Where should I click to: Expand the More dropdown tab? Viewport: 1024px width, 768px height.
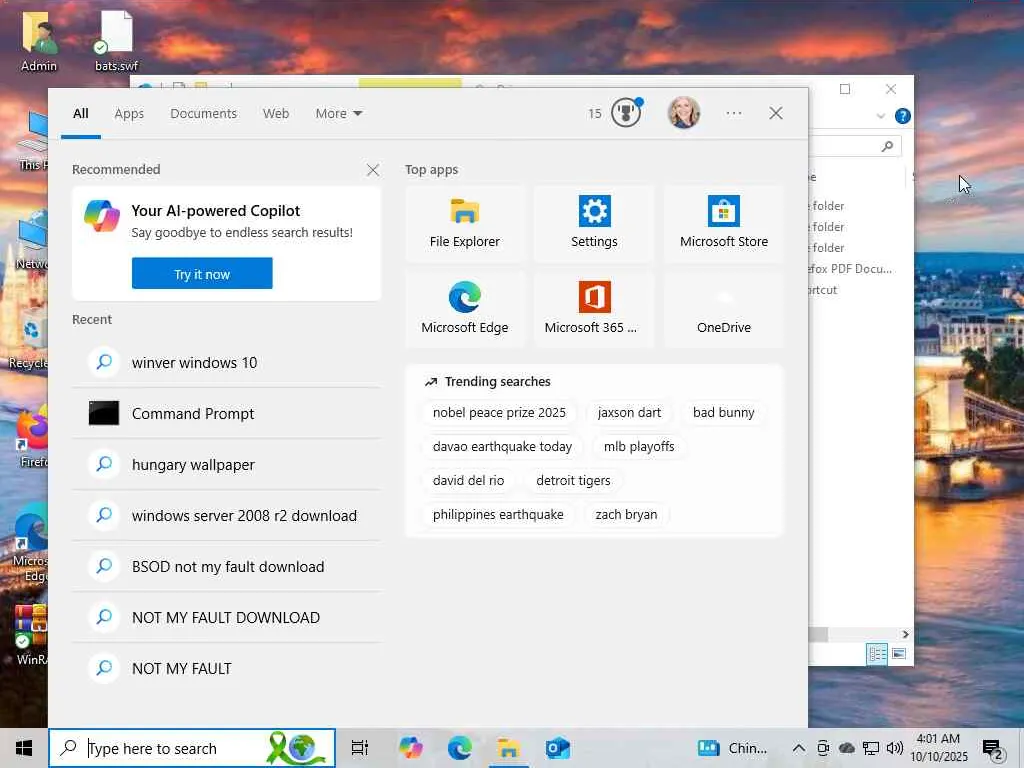tap(338, 113)
